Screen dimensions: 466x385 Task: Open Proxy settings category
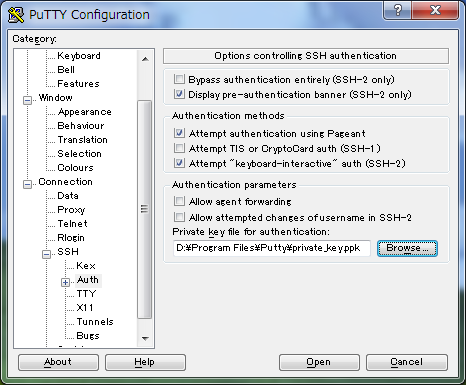71,210
